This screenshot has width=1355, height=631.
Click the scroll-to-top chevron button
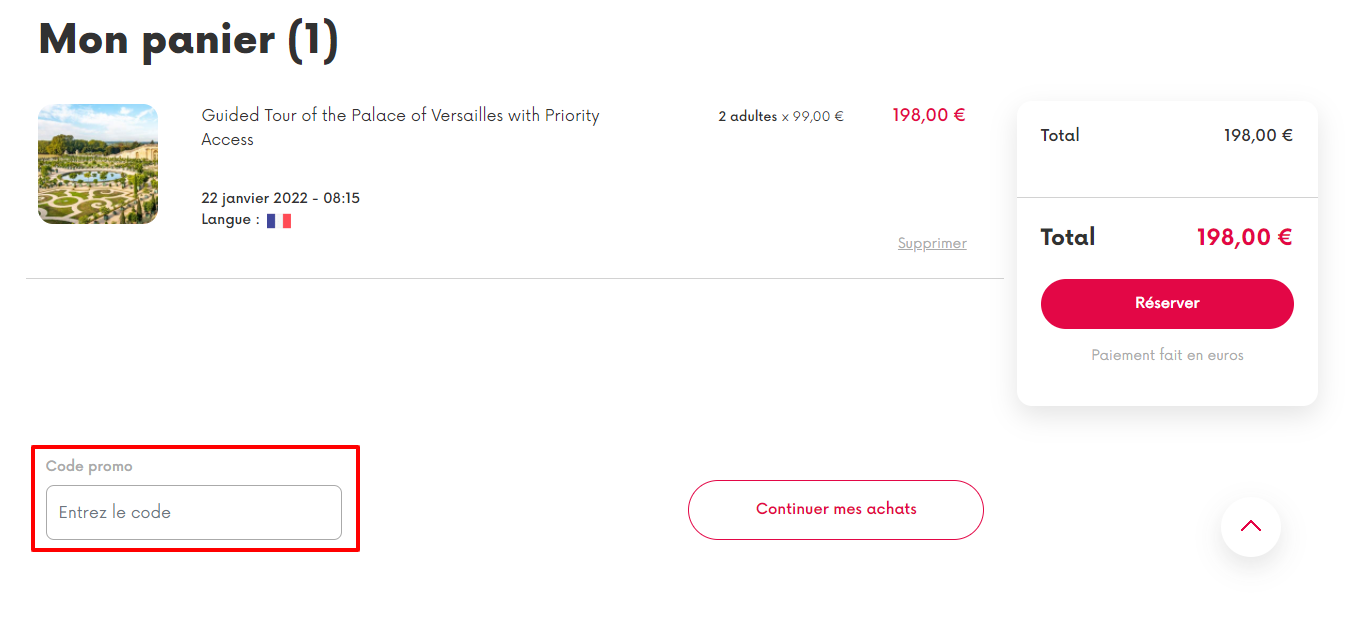click(1250, 526)
